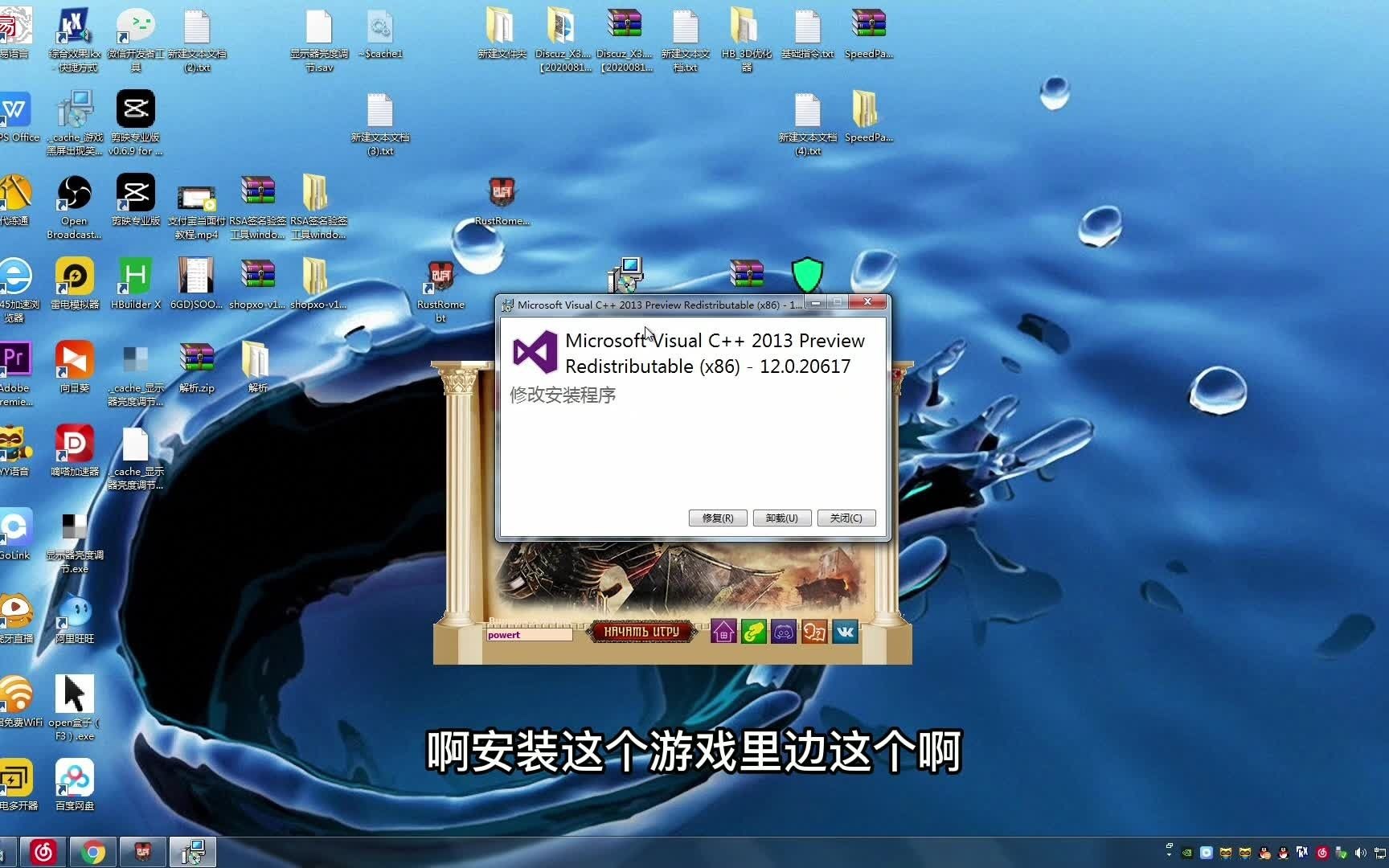
Task: Open NetEase Cloud Music on the taskbar
Action: (x=43, y=852)
